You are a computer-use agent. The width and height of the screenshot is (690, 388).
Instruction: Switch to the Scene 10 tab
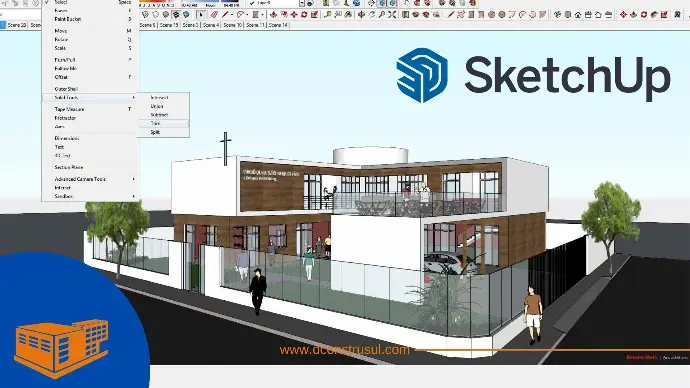[x=232, y=25]
